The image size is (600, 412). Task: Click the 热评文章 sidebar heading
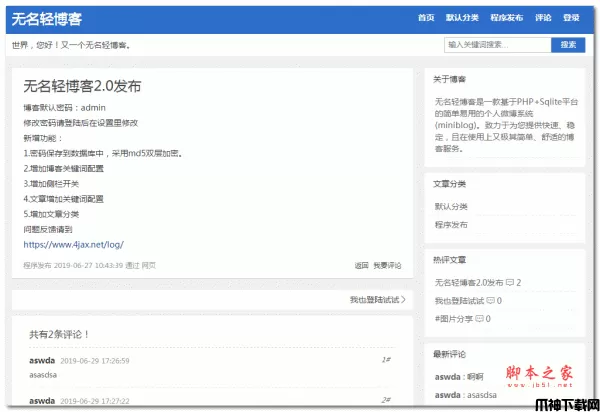coord(449,260)
